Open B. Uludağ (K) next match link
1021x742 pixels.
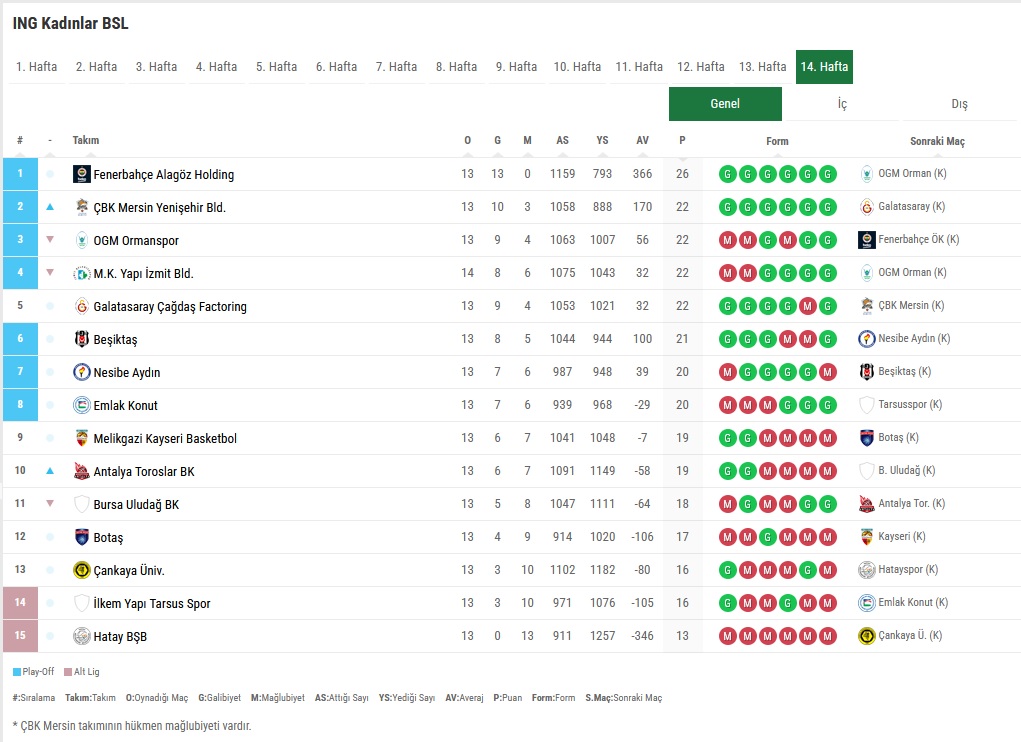[x=906, y=470]
